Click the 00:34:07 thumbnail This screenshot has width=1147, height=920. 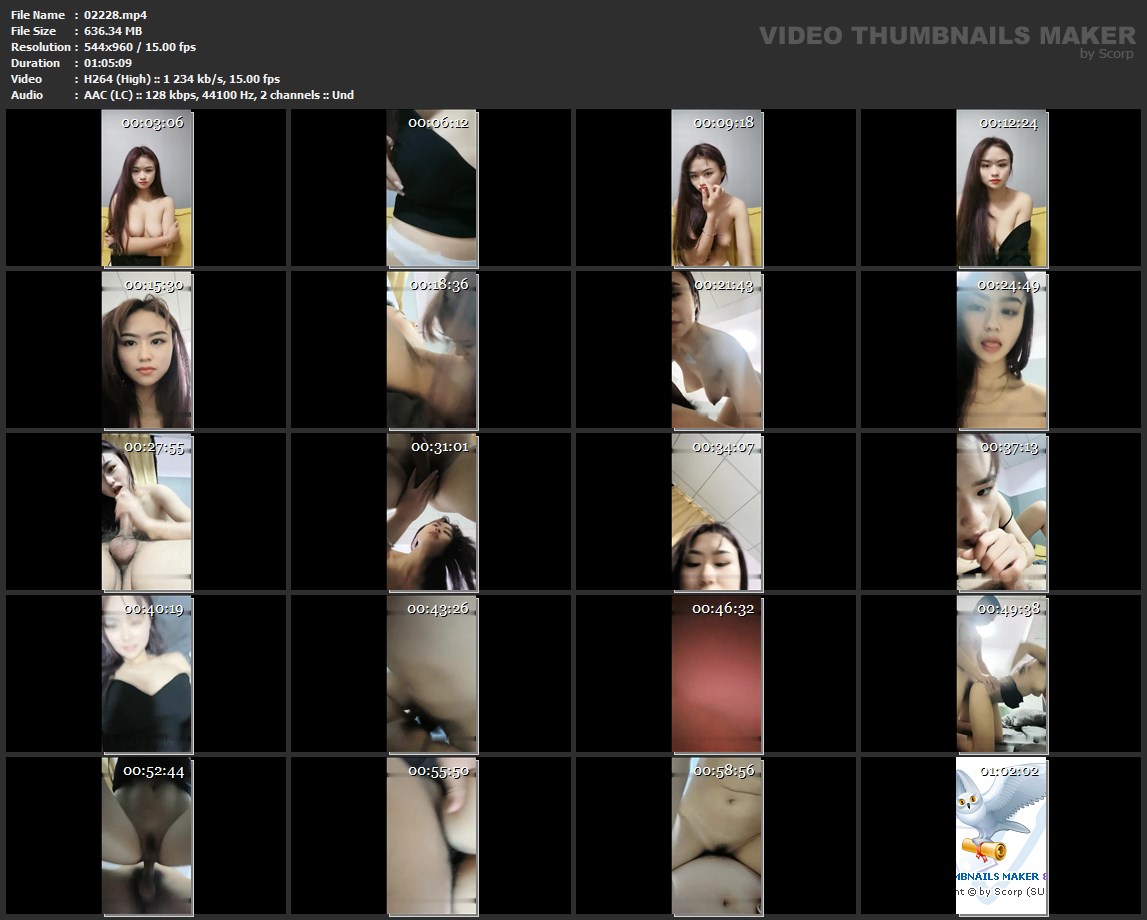coord(716,512)
